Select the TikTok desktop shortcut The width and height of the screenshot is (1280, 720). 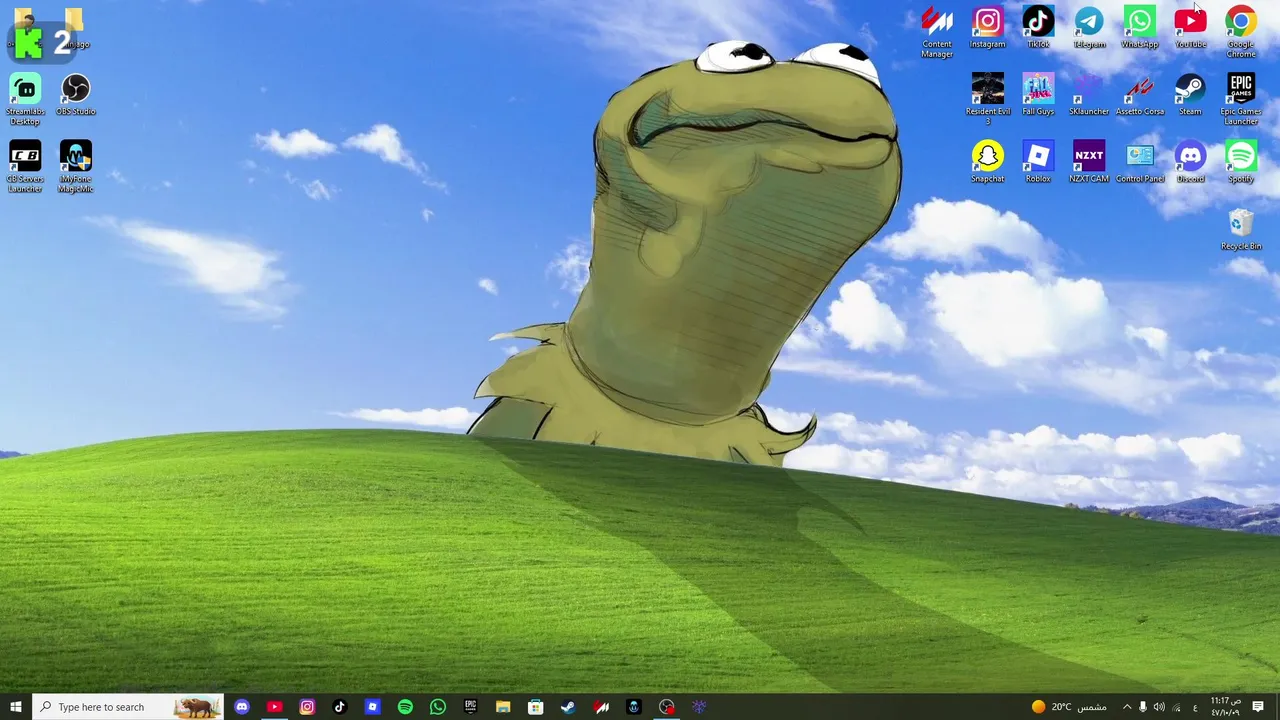tap(1038, 28)
